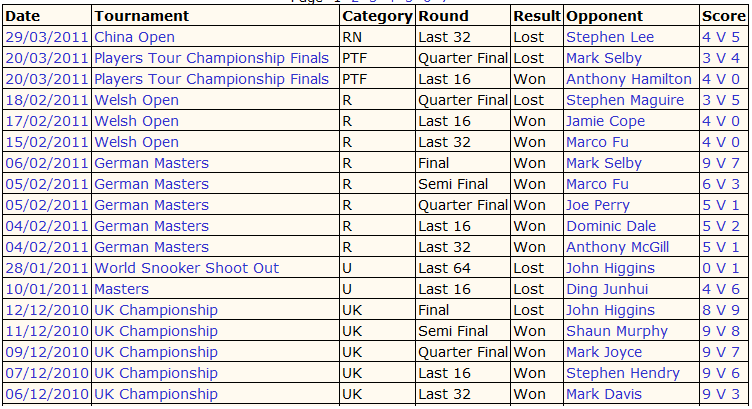
Task: Open the 06/02/2011 German Masters final
Action: point(152,163)
